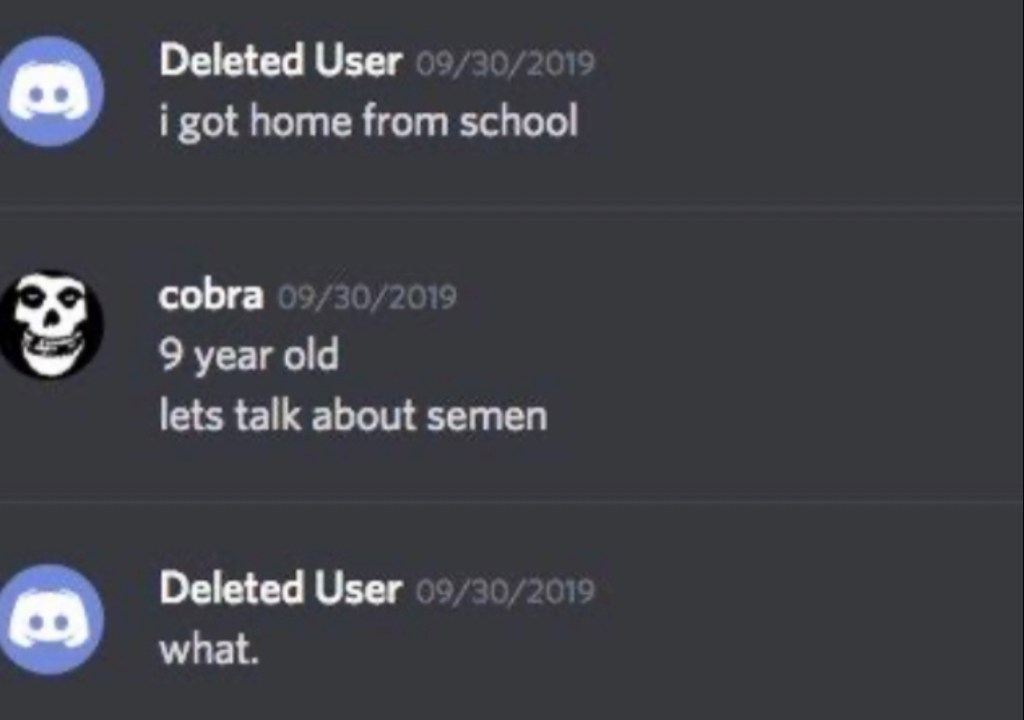Click the last Deleted User's Discord avatar

coord(50,618)
